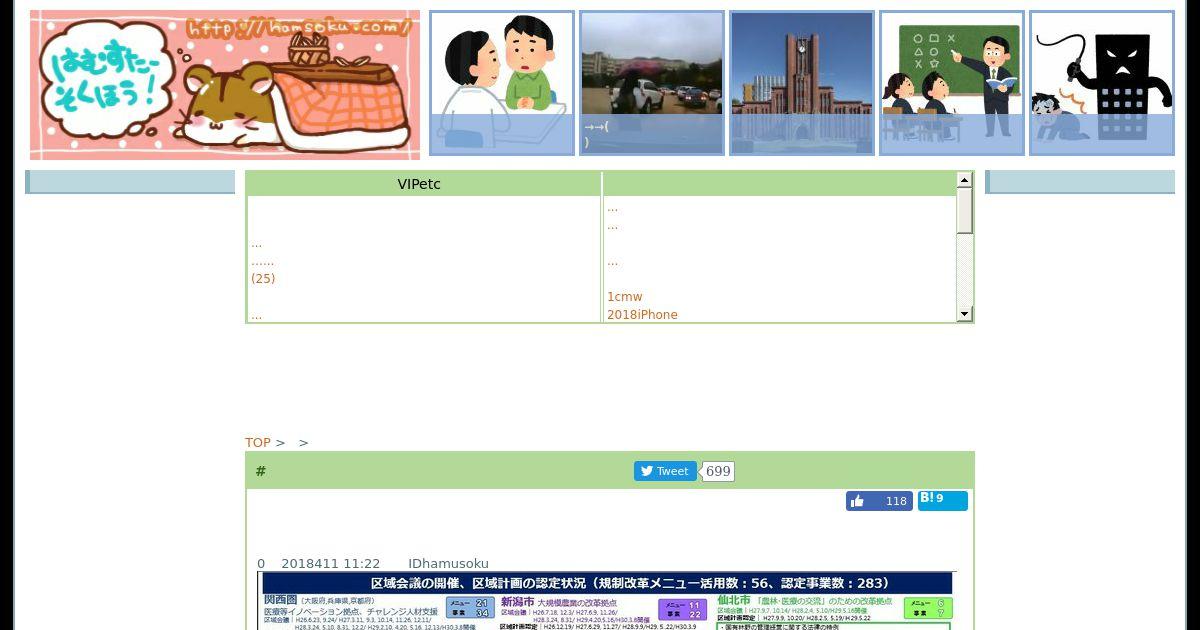Viewport: 1200px width, 630px height.
Task: Click the scrollbar up arrow in feed list
Action: 965,180
